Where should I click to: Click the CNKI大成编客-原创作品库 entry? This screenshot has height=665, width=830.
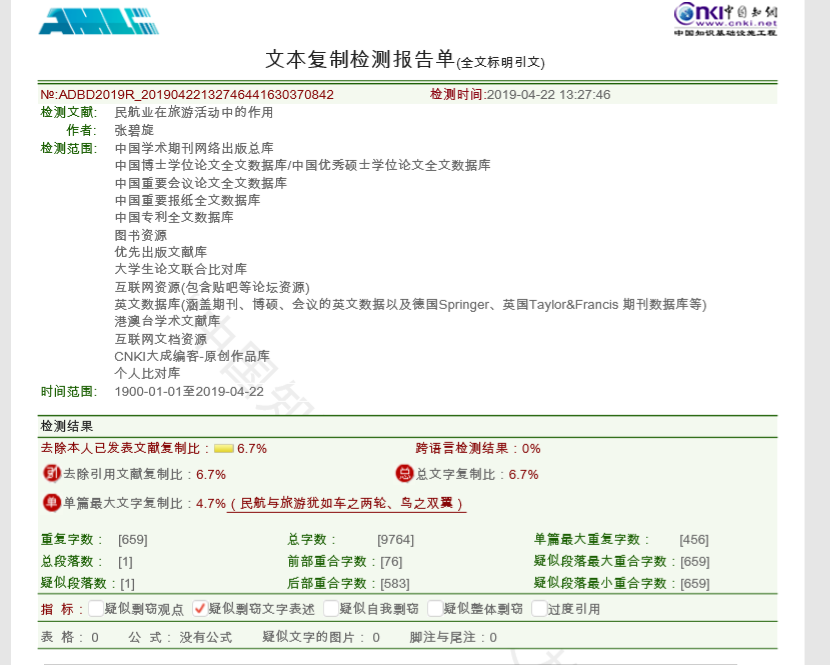coord(192,356)
